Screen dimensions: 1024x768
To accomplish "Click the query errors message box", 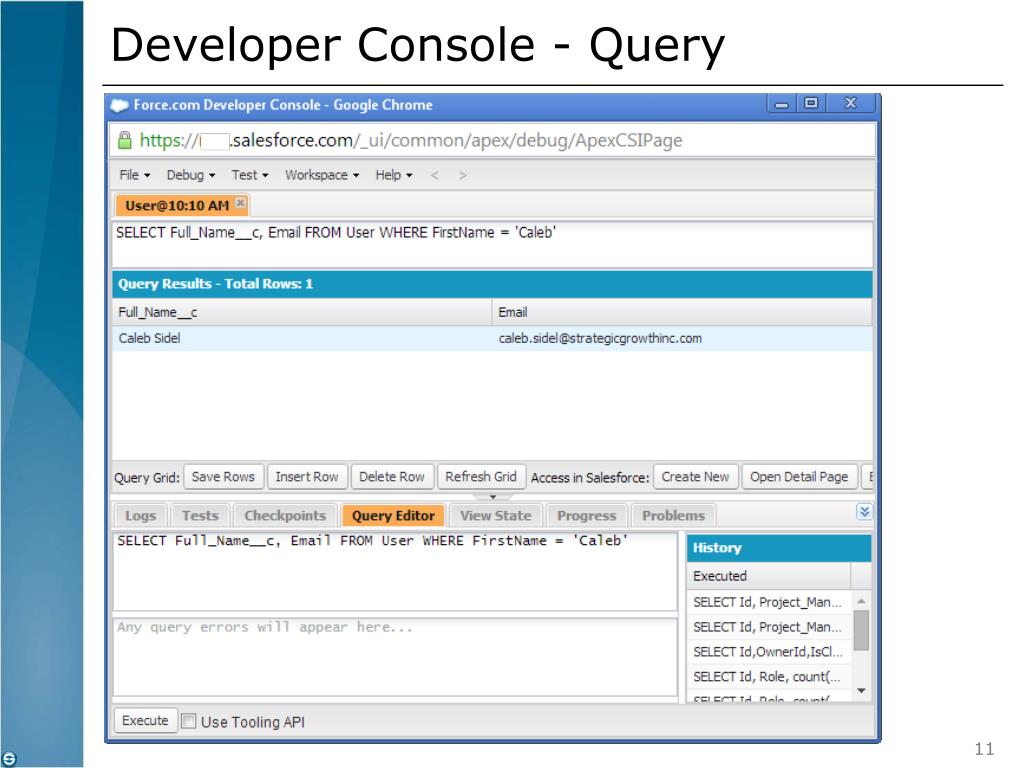I will click(395, 657).
